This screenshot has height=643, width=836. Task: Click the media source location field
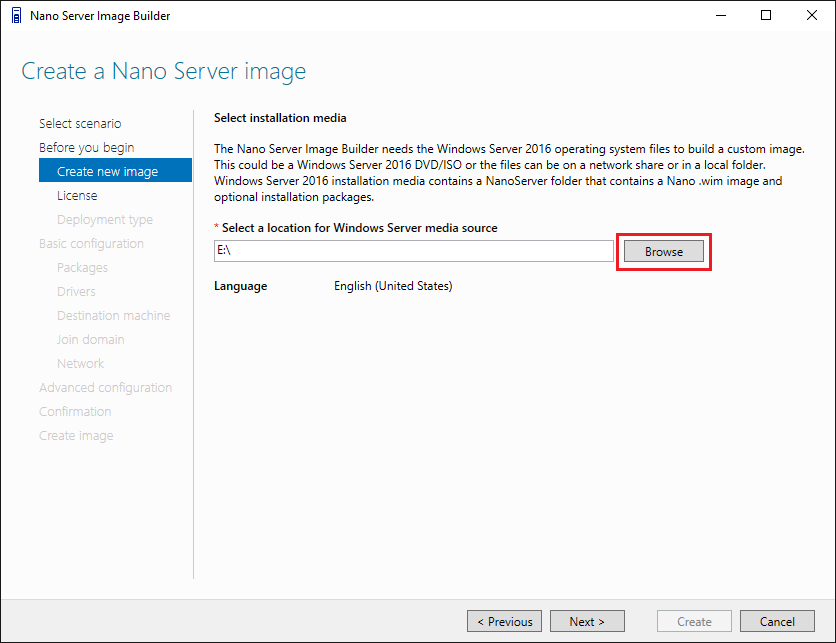pos(413,251)
